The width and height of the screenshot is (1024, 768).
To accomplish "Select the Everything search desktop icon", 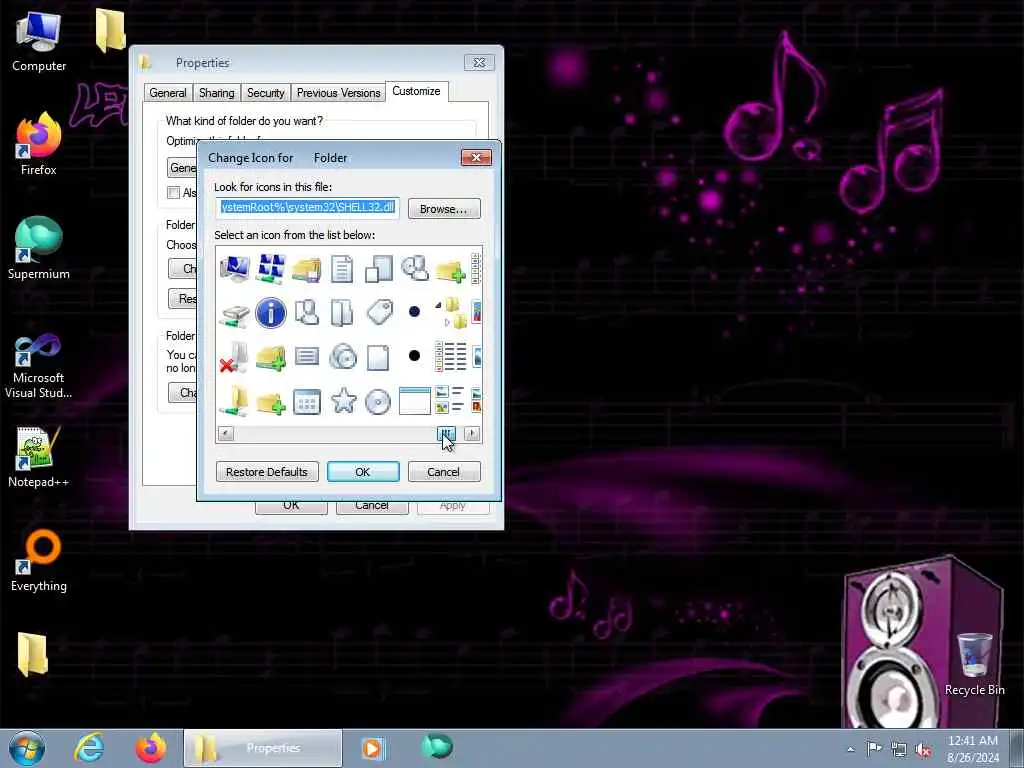I will 39,562.
